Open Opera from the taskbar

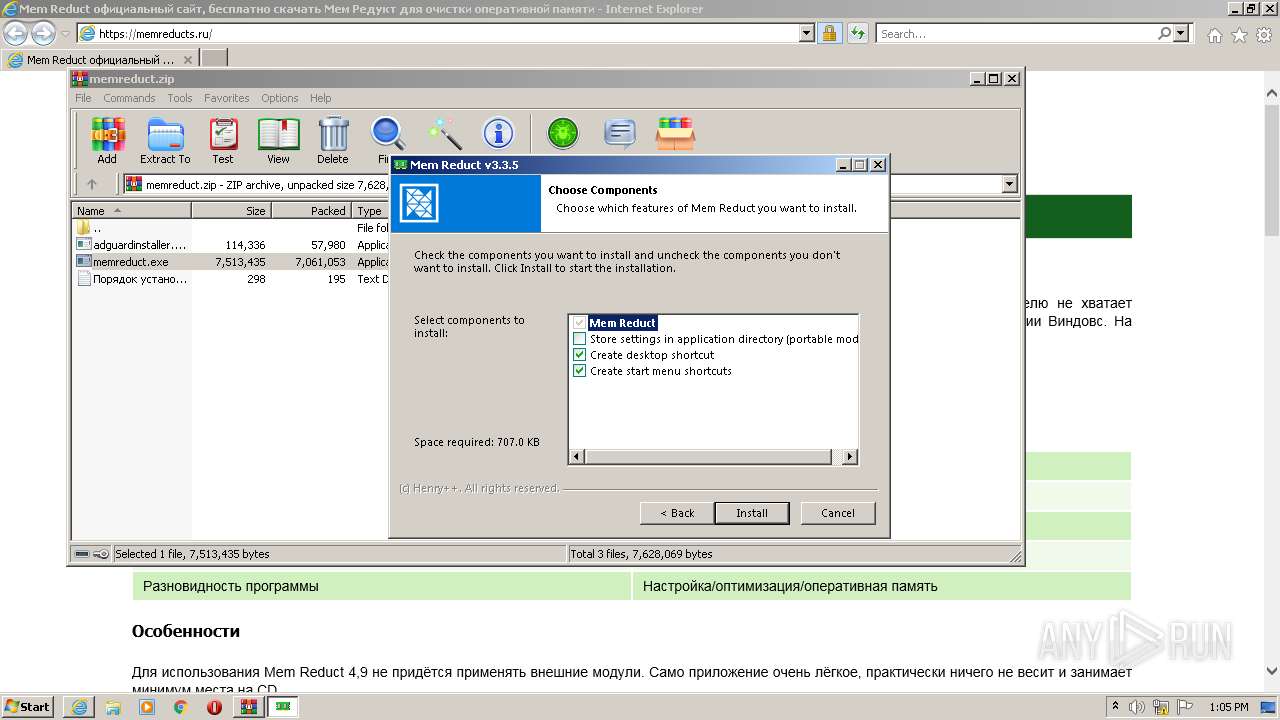pos(214,706)
